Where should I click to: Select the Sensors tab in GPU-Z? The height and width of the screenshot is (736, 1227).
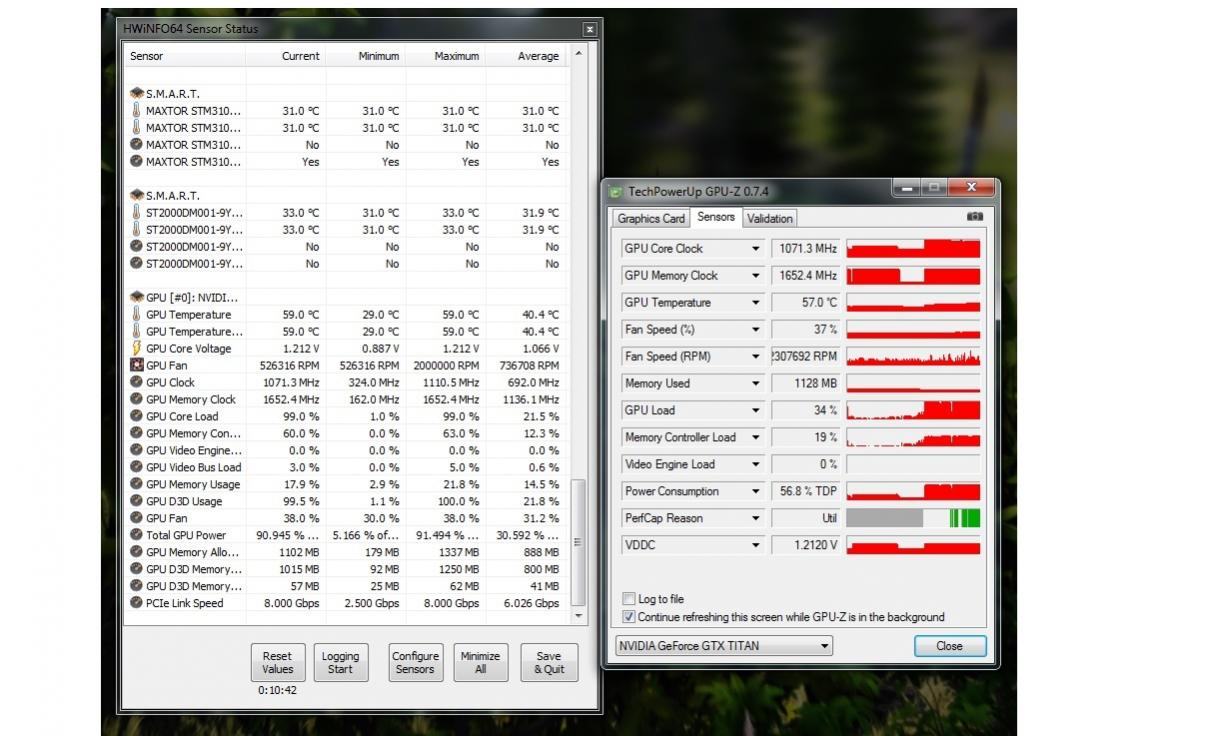pyautogui.click(x=716, y=217)
